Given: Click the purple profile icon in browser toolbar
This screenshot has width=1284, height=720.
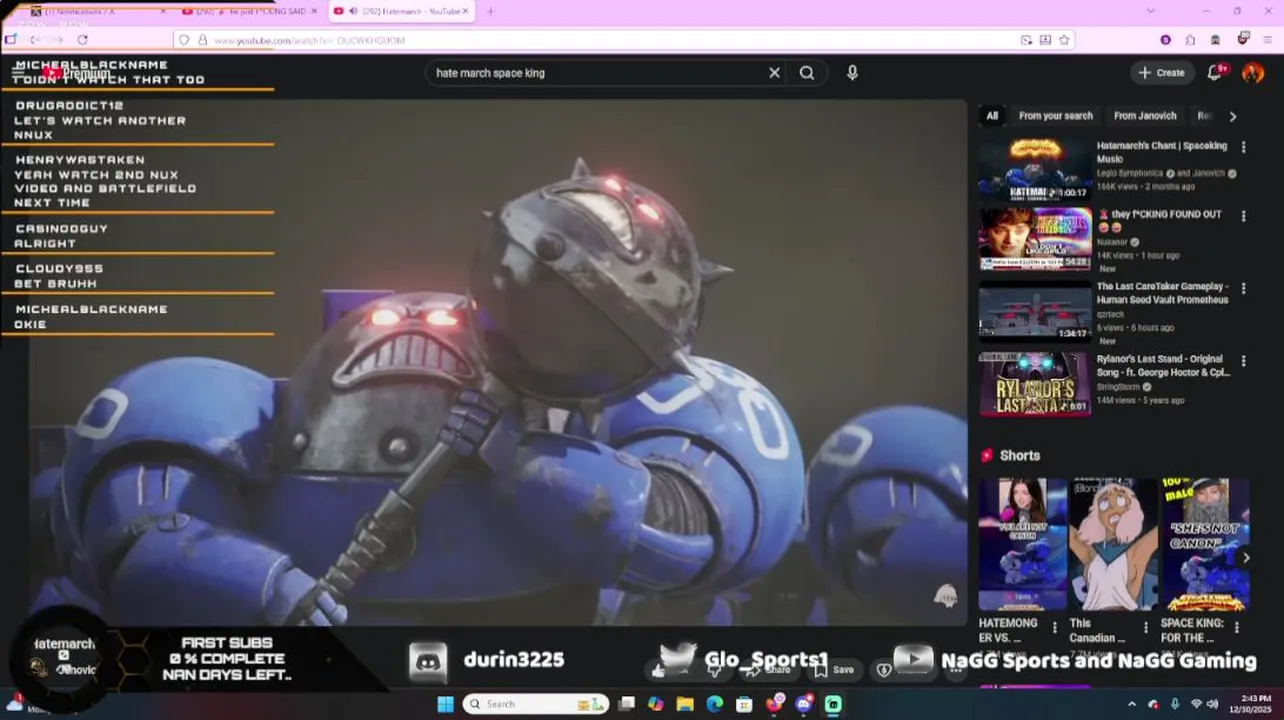Looking at the screenshot, I should click(1165, 40).
